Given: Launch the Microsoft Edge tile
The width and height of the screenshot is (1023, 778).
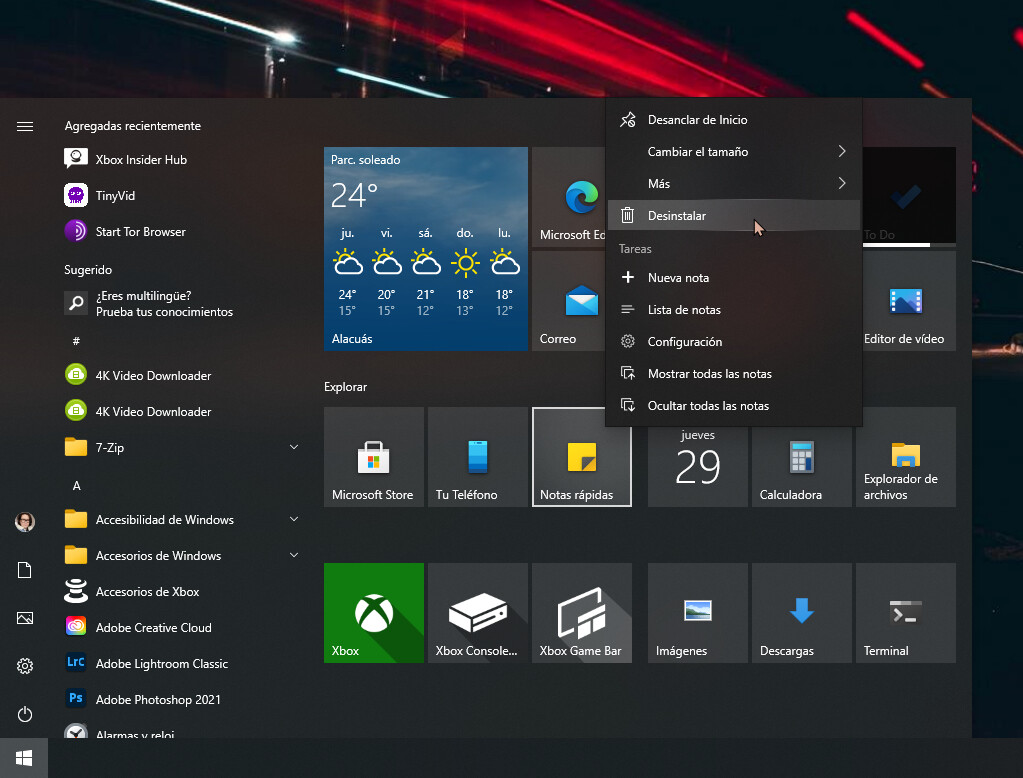Looking at the screenshot, I should tap(569, 197).
